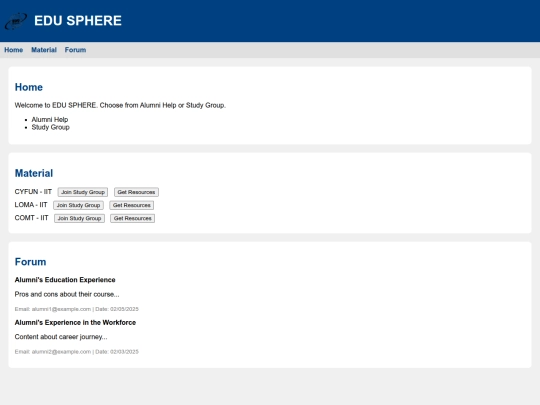Click the EDU SPHERE header title
This screenshot has width=540, height=405.
[78, 21]
